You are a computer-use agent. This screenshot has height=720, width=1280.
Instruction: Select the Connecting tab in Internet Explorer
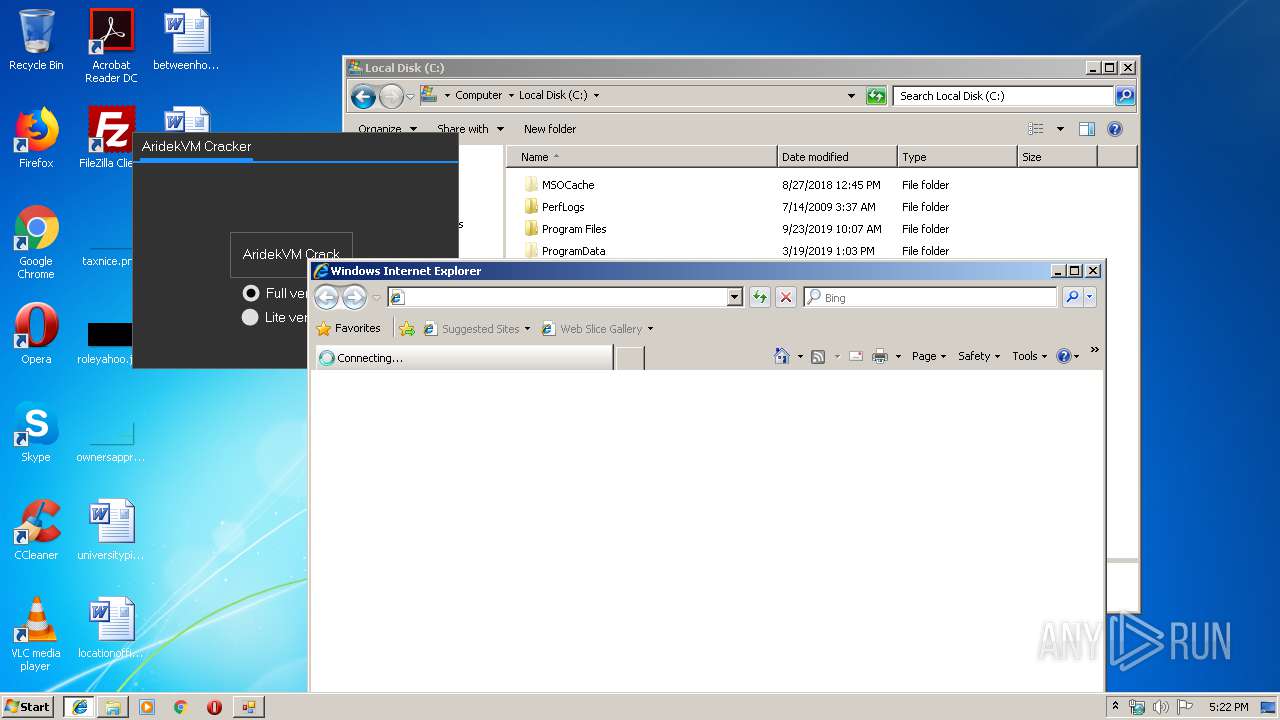coord(464,358)
